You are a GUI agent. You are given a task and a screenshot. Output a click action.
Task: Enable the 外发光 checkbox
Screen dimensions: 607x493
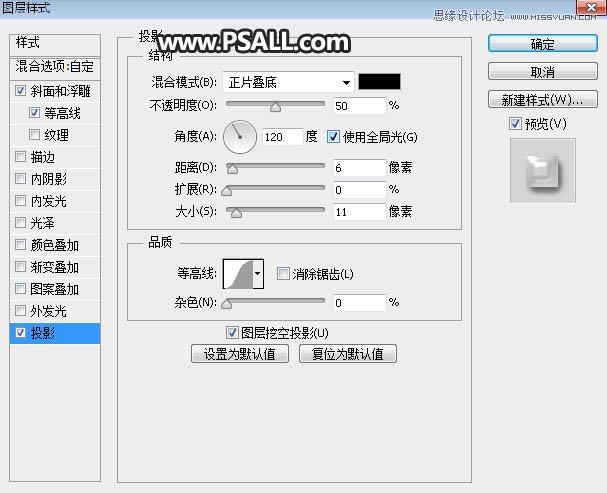click(20, 311)
